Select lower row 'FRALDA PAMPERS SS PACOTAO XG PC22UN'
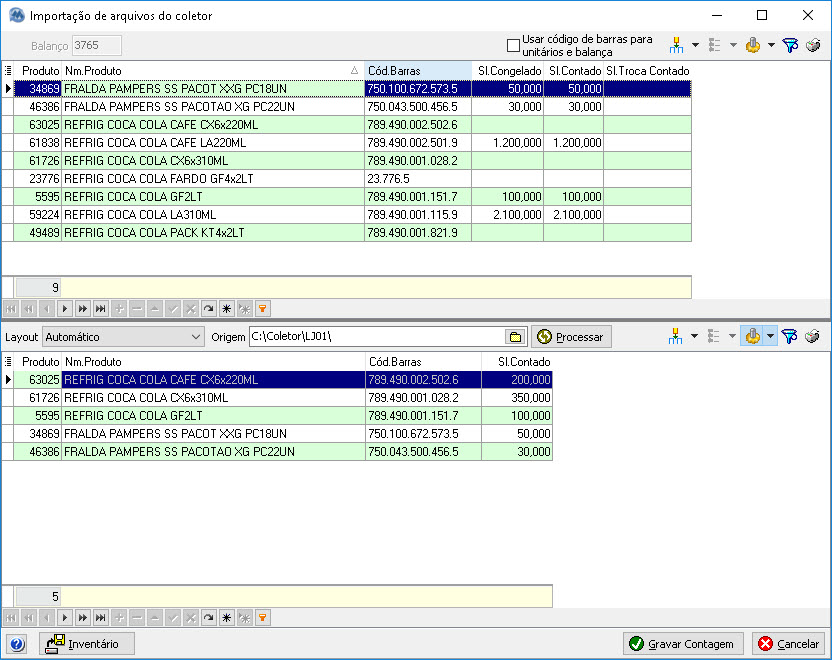Screen dimensions: 832x660 click(x=283, y=452)
